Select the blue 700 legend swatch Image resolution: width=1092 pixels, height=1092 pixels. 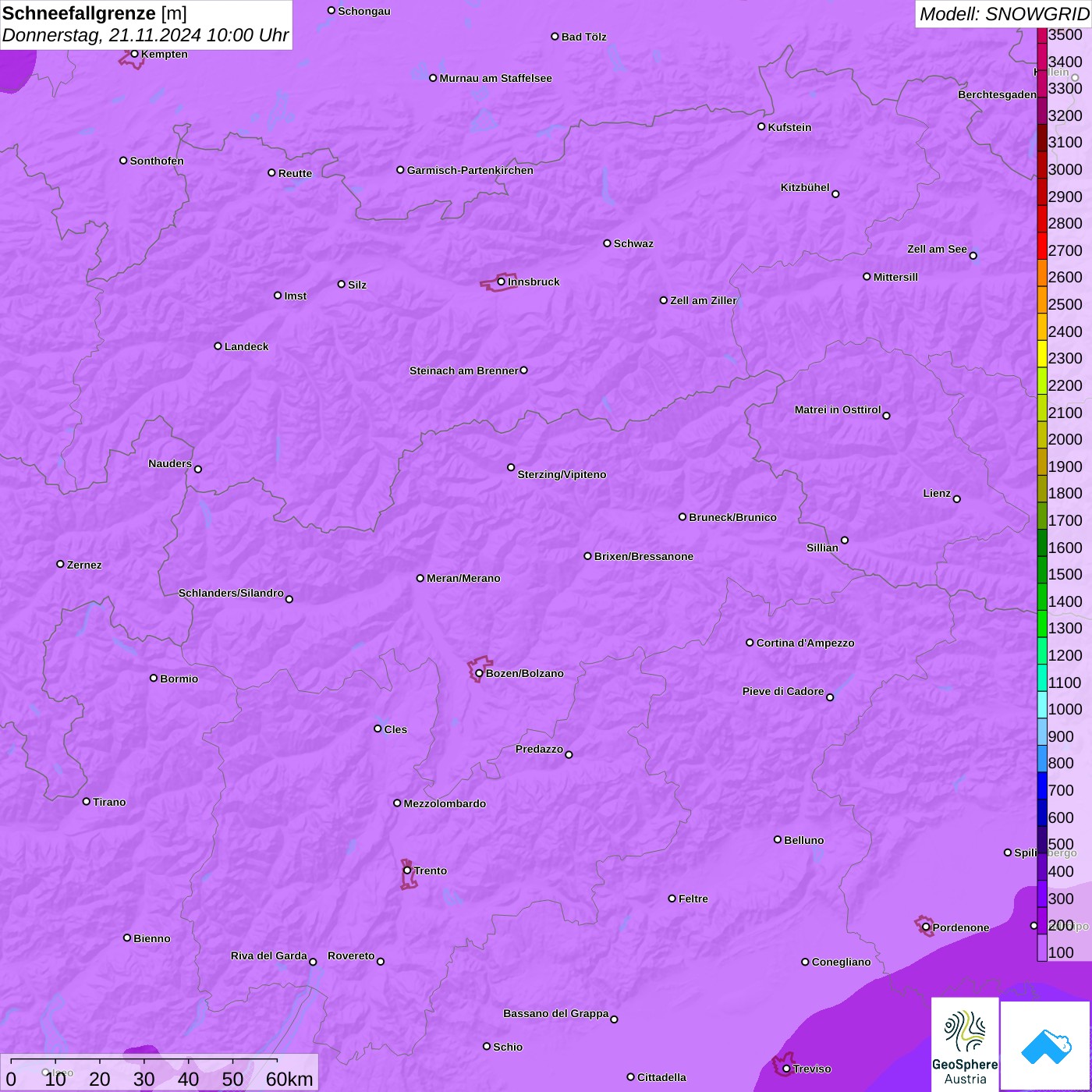[x=1042, y=785]
